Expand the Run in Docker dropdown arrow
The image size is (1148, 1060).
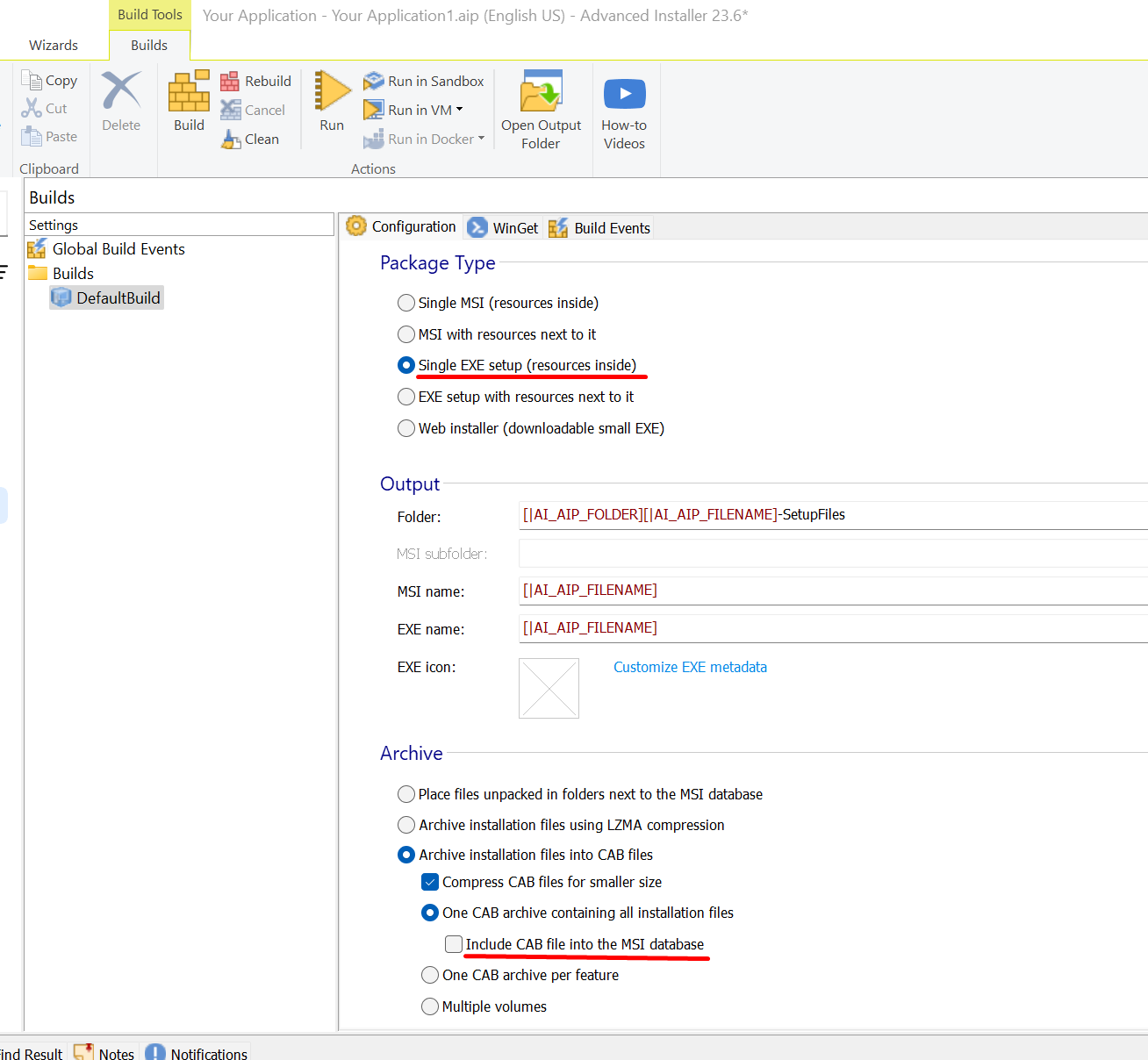point(481,139)
